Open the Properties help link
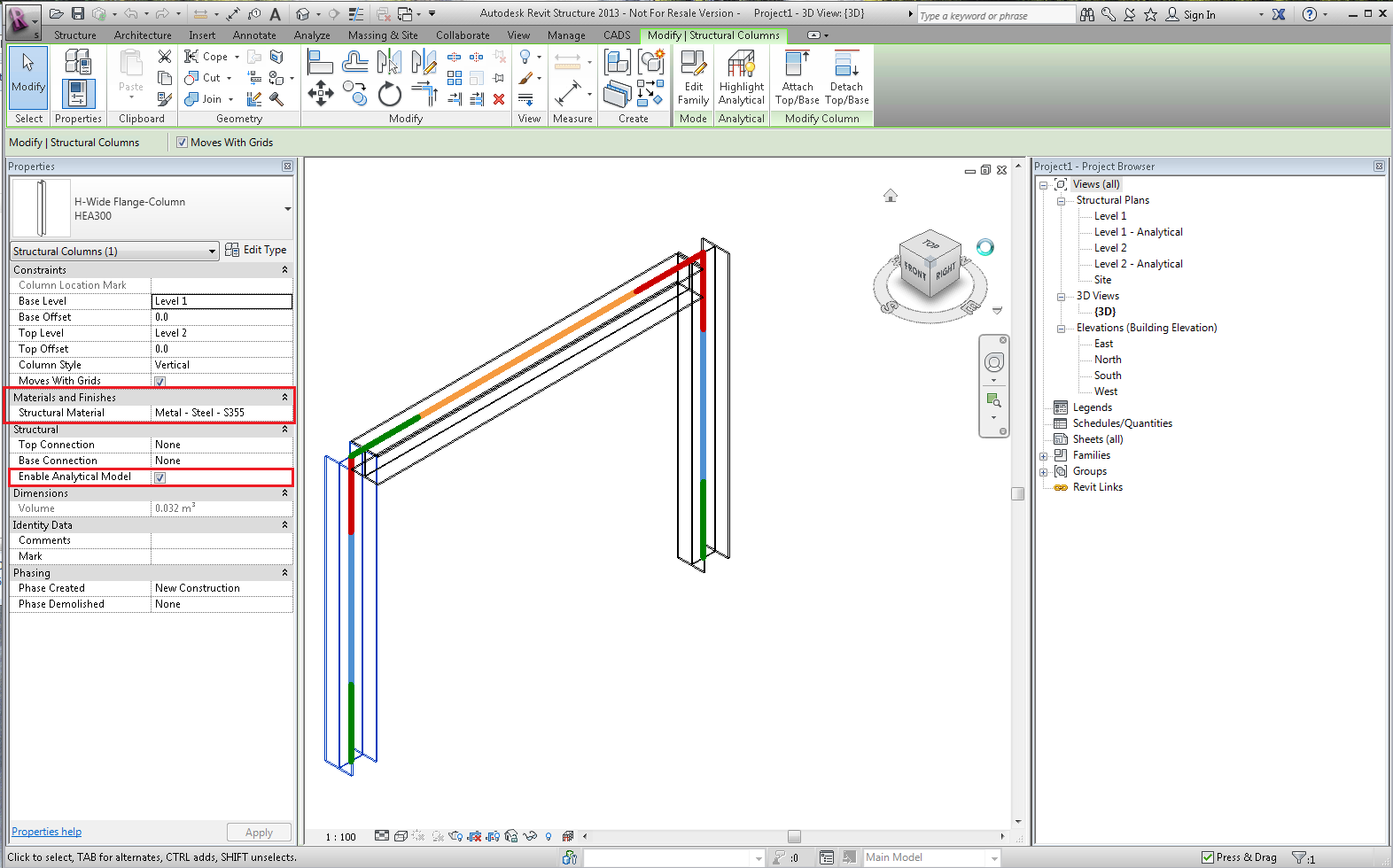This screenshot has width=1393, height=868. point(47,832)
